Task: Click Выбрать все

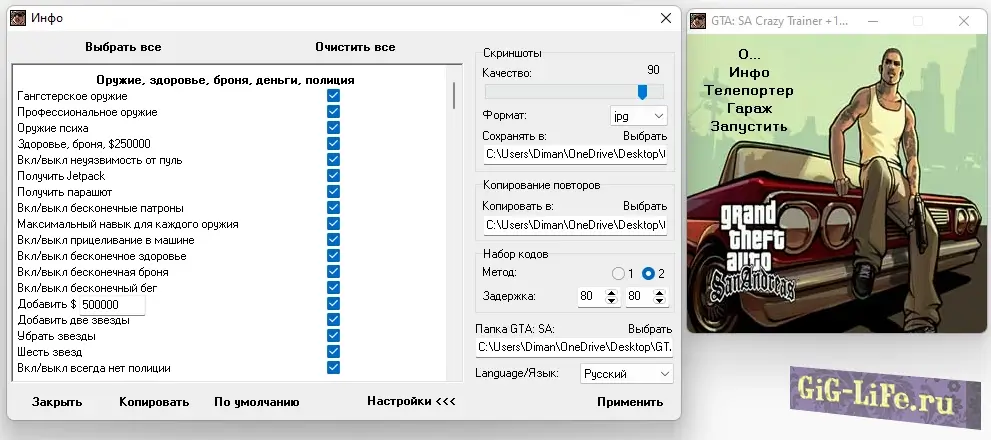Action: [123, 47]
